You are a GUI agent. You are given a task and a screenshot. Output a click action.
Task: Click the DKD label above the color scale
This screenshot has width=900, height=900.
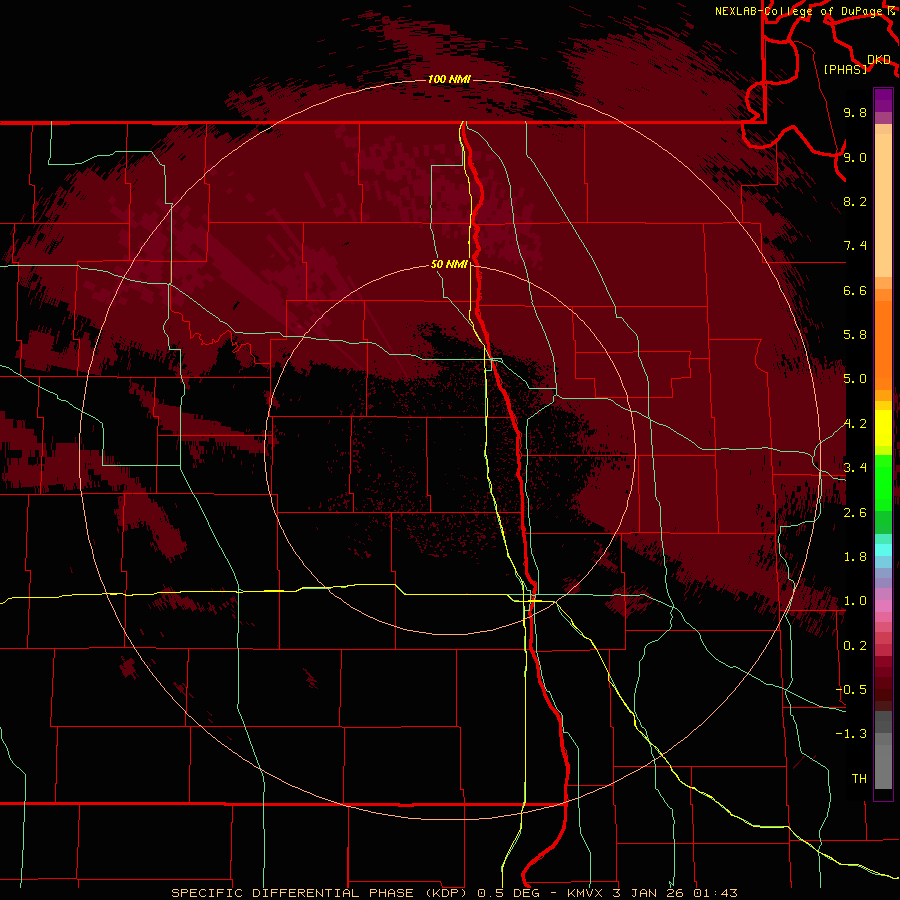(879, 60)
